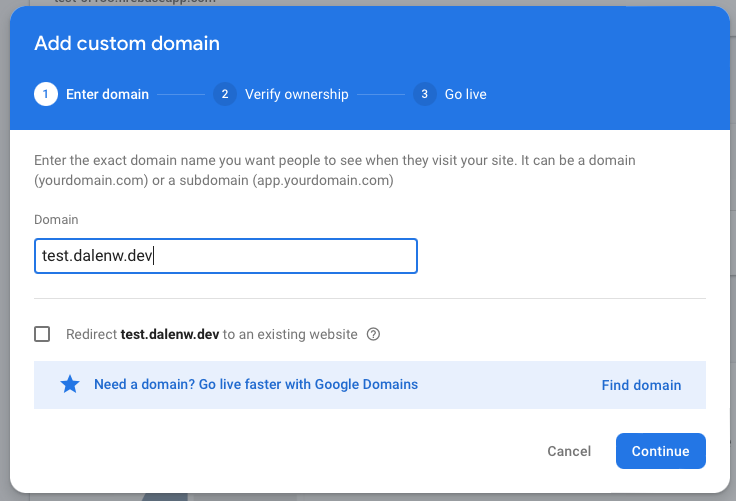Viewport: 736px width, 501px height.
Task: Click the step 3 circle indicator
Action: (425, 94)
